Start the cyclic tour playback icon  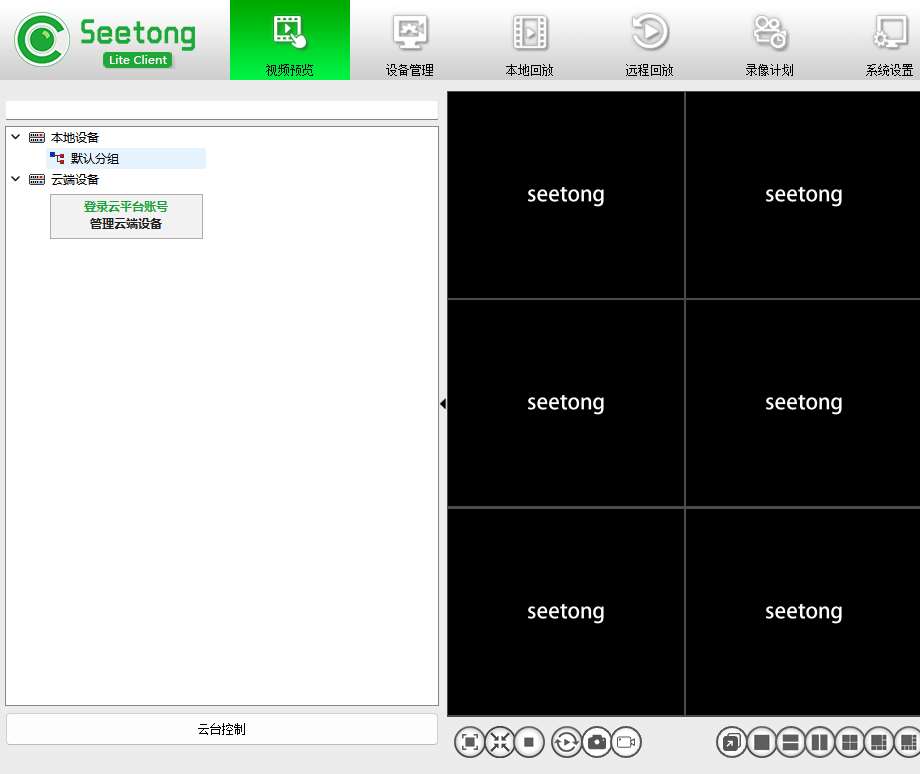tap(567, 743)
